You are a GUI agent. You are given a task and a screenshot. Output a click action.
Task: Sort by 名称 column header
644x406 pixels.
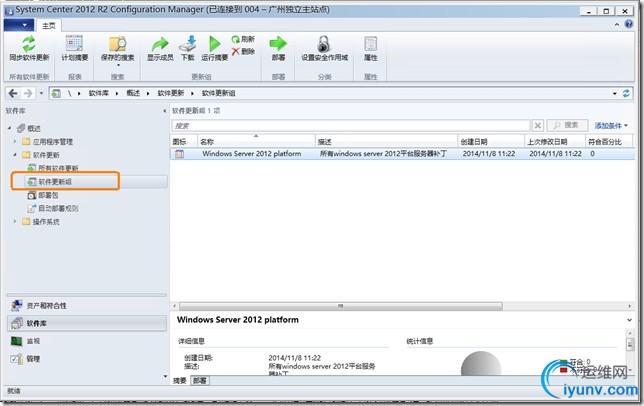point(256,142)
